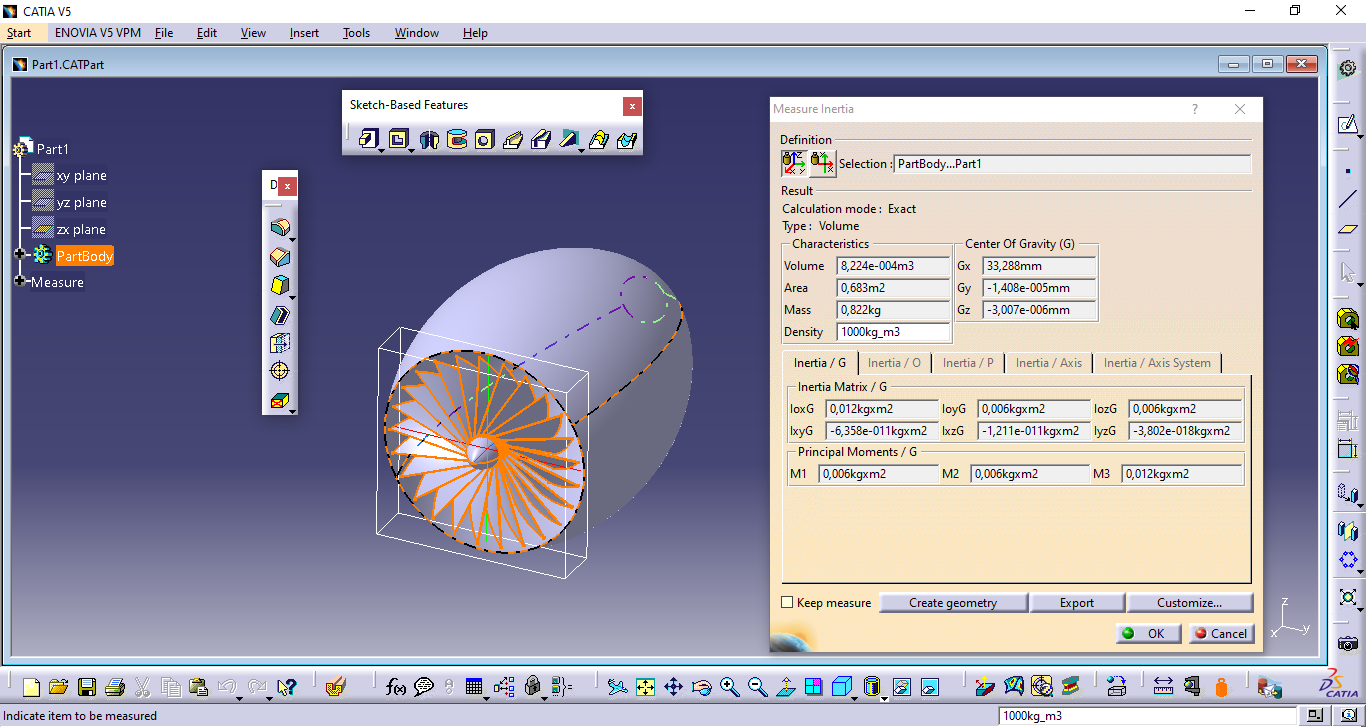Enable the Keep measure checkbox
This screenshot has height=727, width=1366.
coord(787,602)
